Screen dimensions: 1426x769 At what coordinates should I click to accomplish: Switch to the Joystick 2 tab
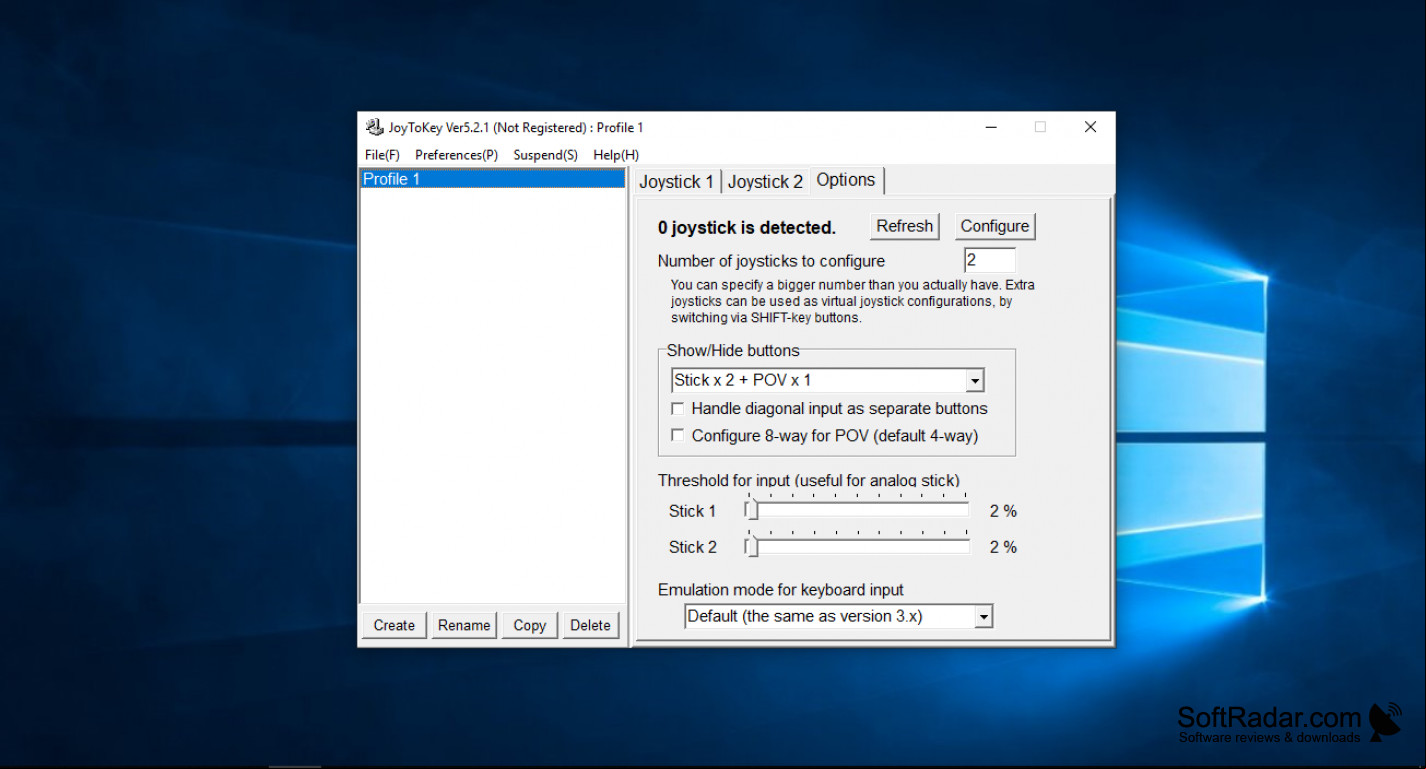pos(765,181)
